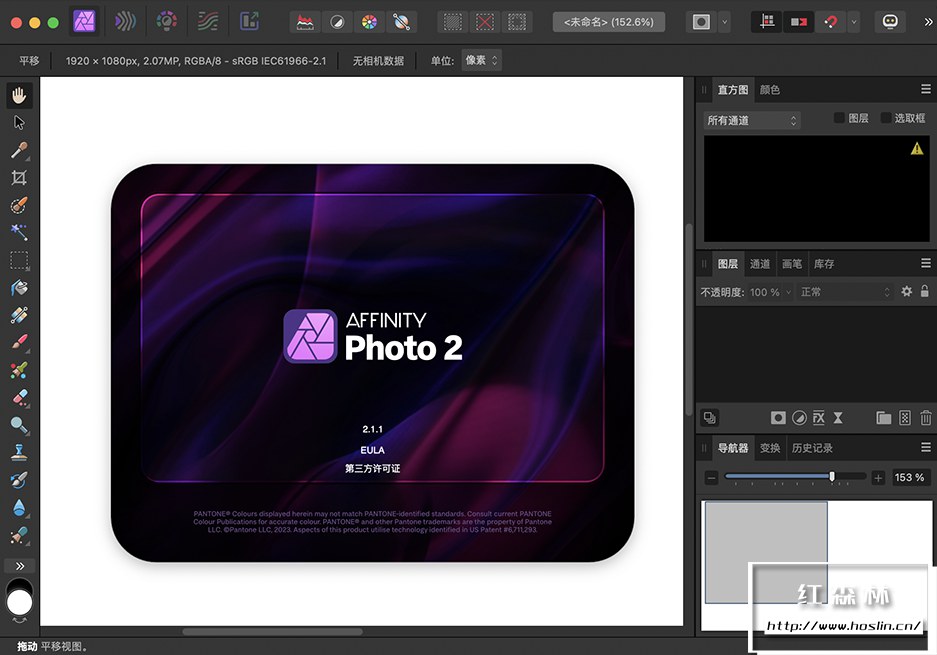The width and height of the screenshot is (937, 655).
Task: Activate the Flood Select magic wand tool
Action: [19, 232]
